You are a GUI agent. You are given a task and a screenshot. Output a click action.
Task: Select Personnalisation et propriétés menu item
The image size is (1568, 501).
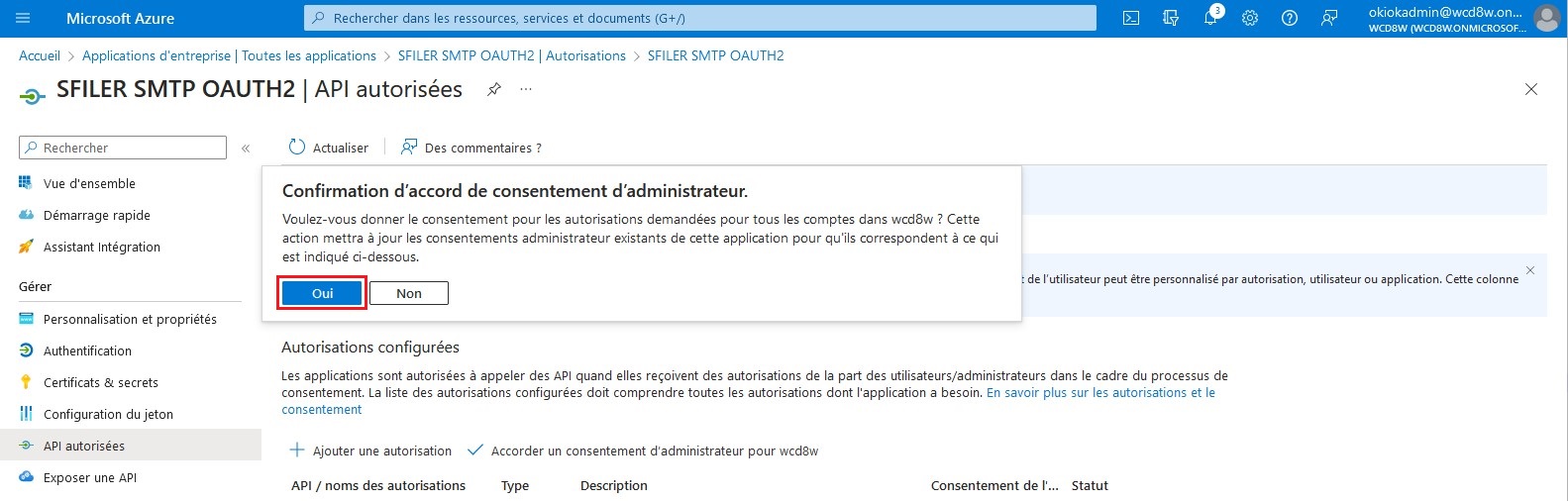click(131, 319)
